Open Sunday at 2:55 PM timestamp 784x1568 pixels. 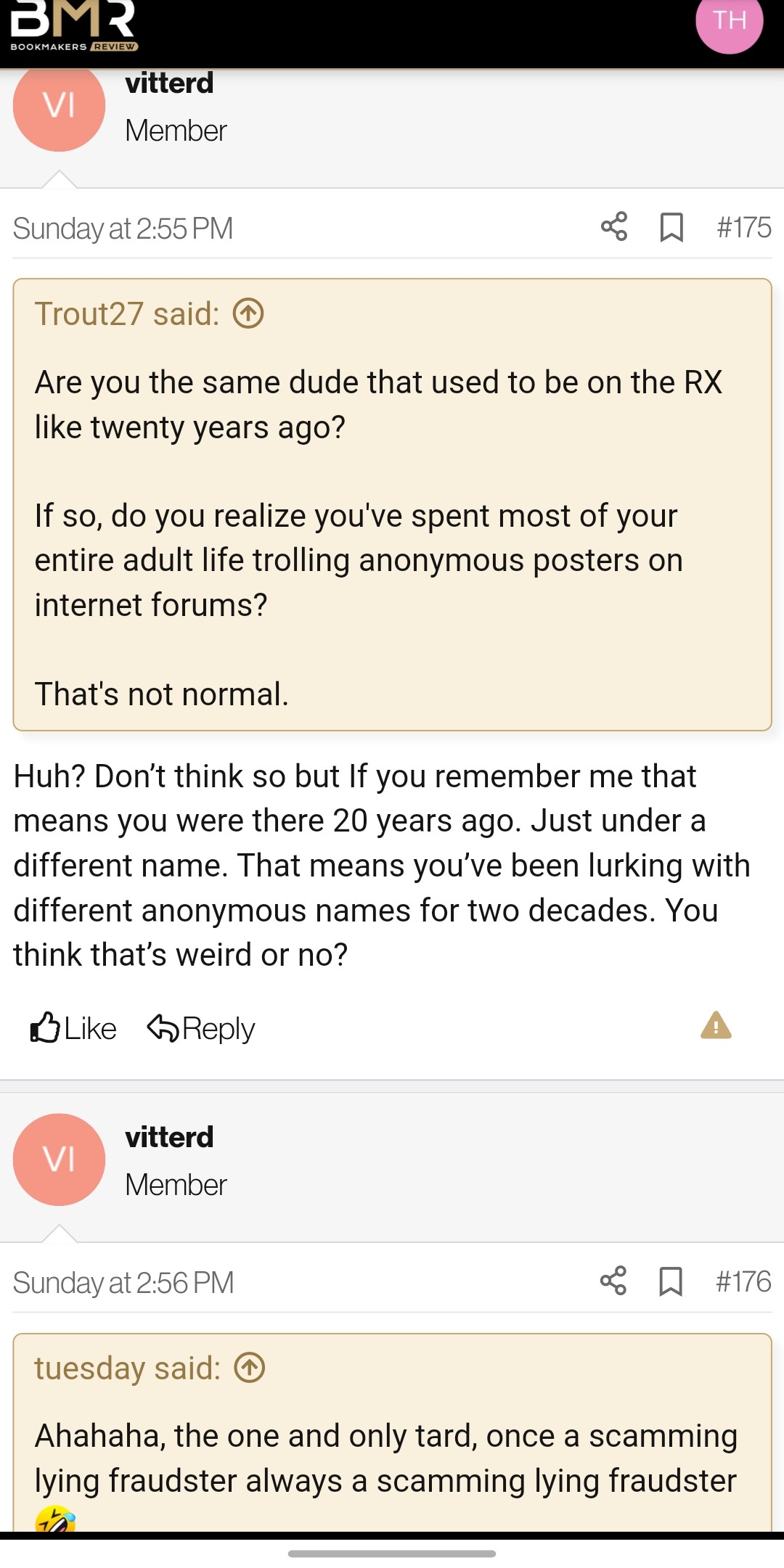(x=123, y=229)
